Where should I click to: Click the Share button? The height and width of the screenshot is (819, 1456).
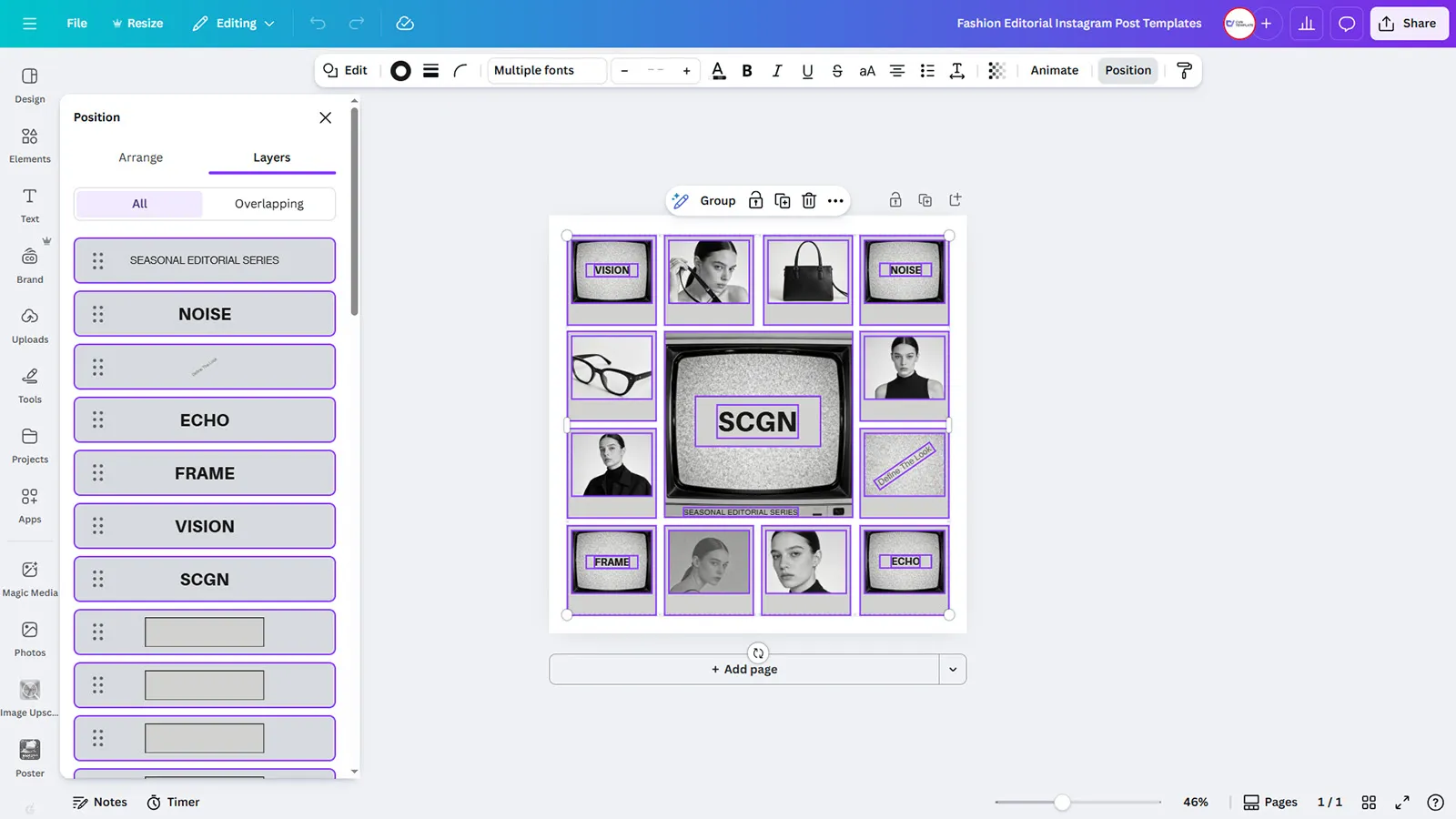1409,24
